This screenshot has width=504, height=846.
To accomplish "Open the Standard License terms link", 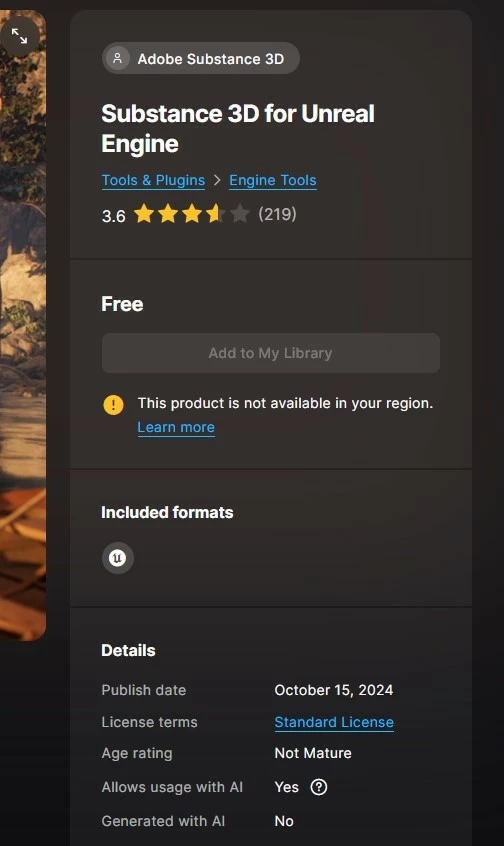I will point(334,722).
